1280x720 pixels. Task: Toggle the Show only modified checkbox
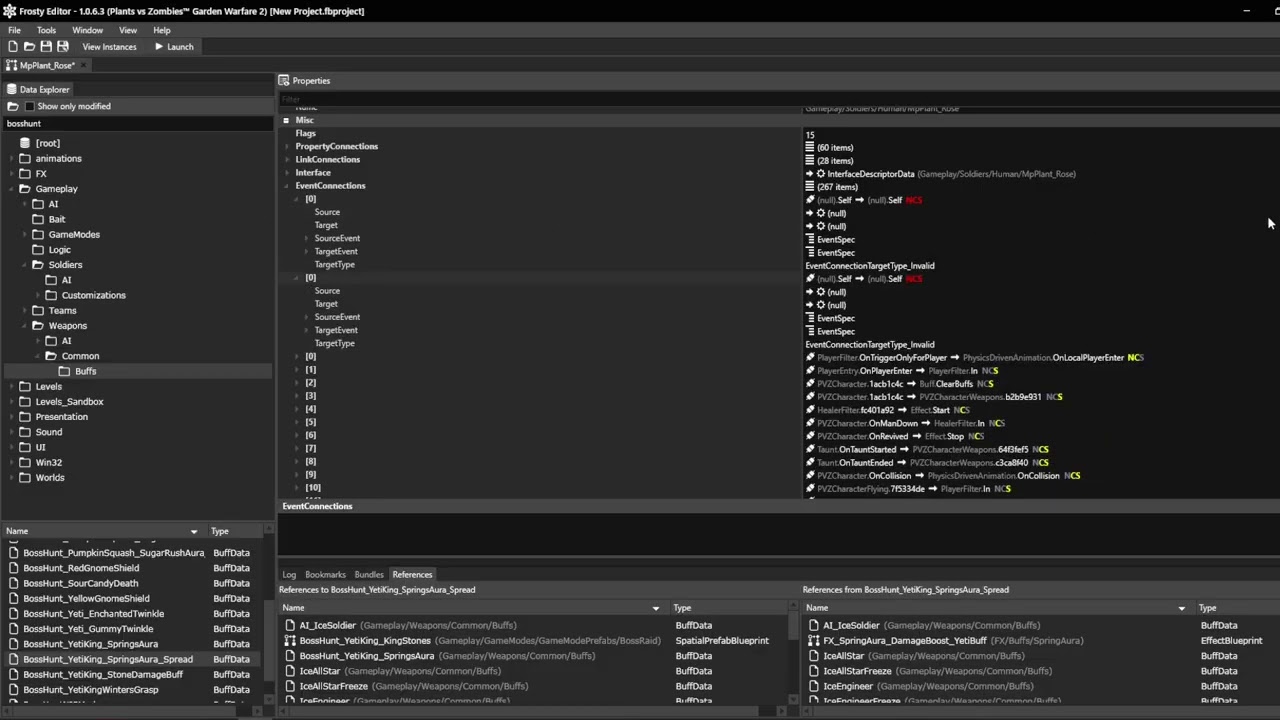(29, 106)
